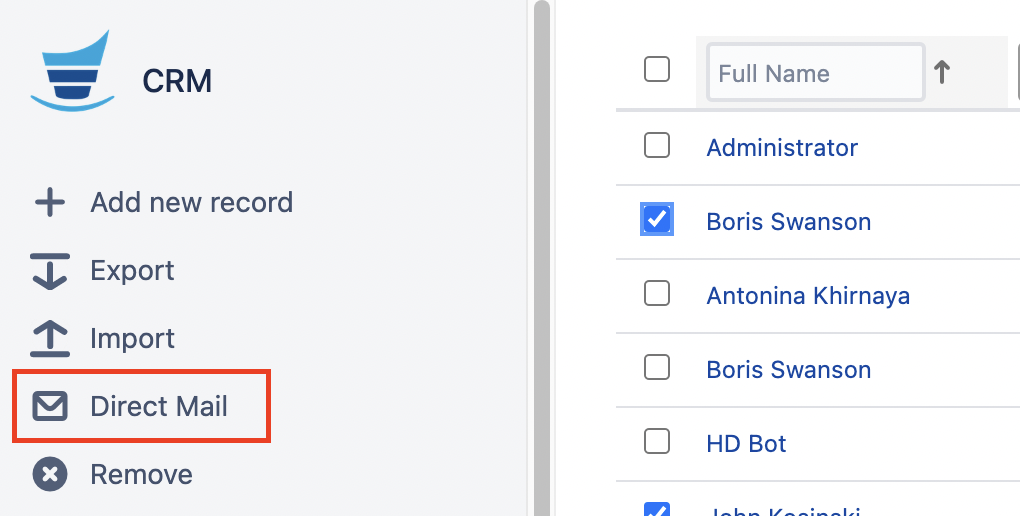This screenshot has height=516, width=1020.
Task: Select the Antonina Khirnaya row checkbox
Action: click(657, 293)
